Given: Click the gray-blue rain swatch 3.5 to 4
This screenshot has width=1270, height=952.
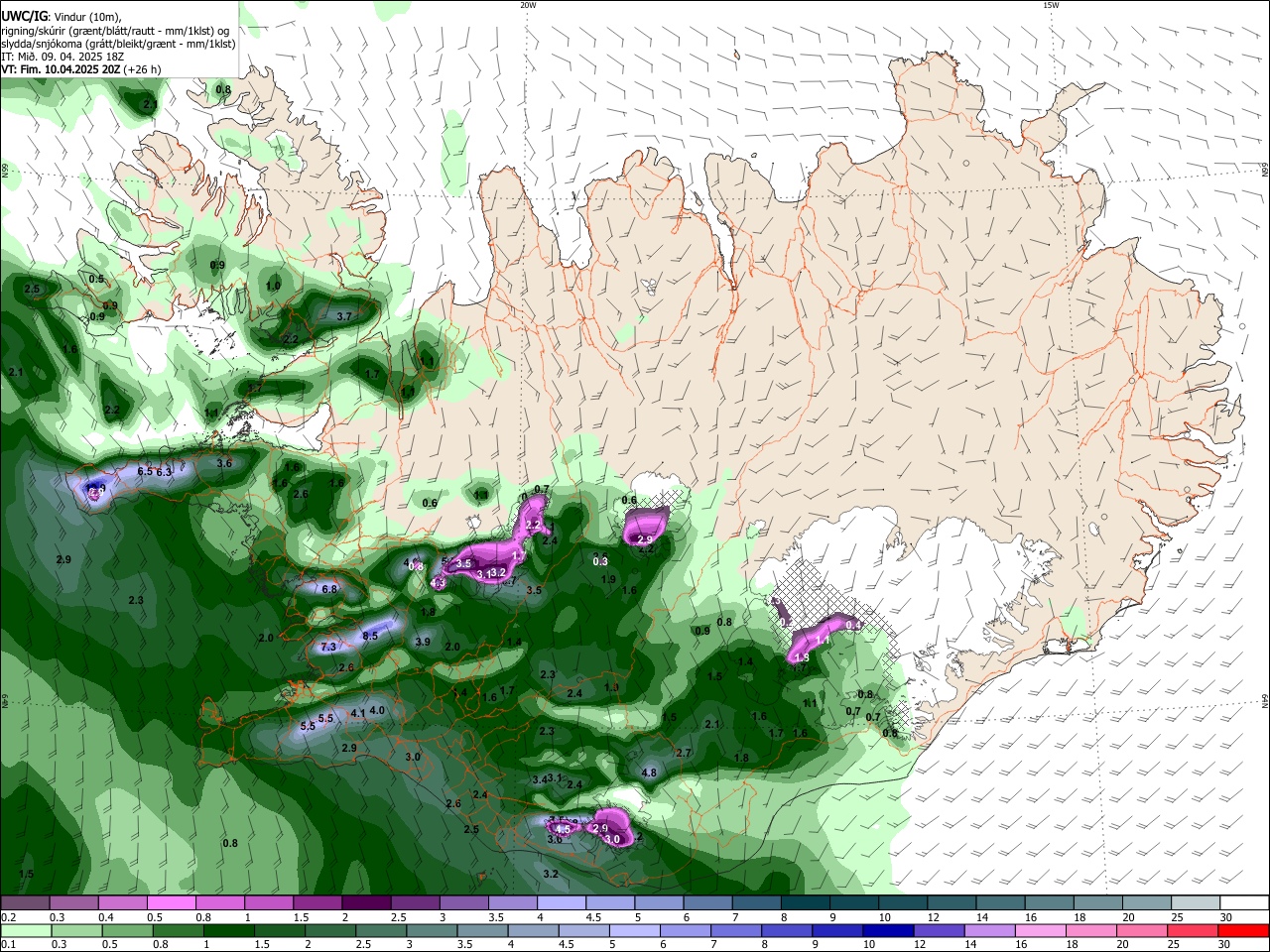Looking at the screenshot, I should coord(483,931).
